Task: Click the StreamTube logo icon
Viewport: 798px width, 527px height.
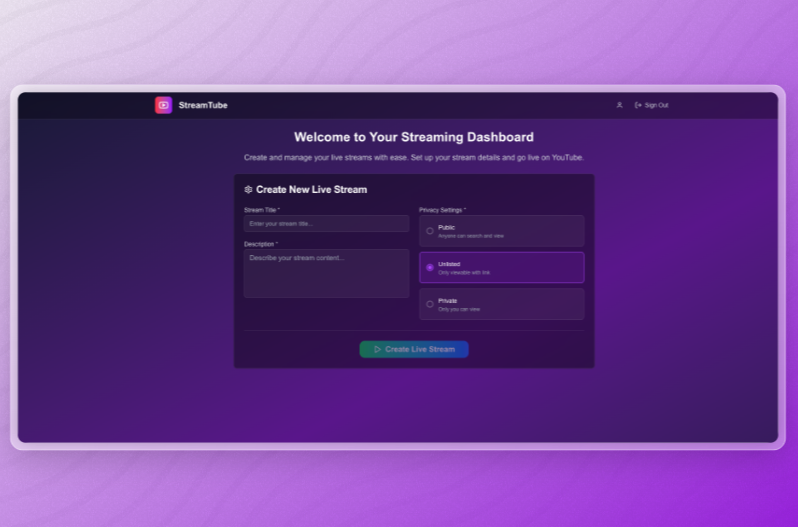Action: pos(163,105)
